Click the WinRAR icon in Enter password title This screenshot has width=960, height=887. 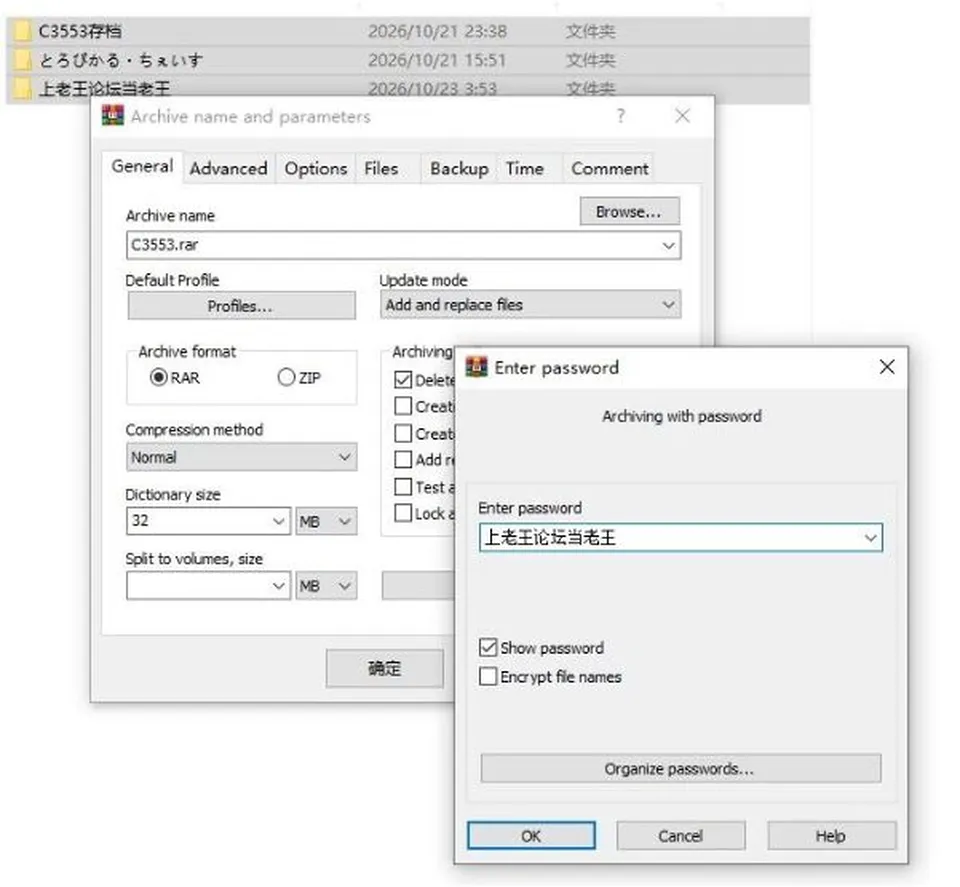tap(476, 367)
